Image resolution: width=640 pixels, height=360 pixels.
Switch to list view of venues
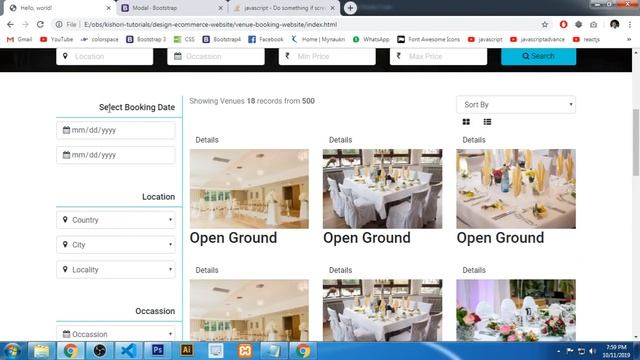(x=487, y=122)
